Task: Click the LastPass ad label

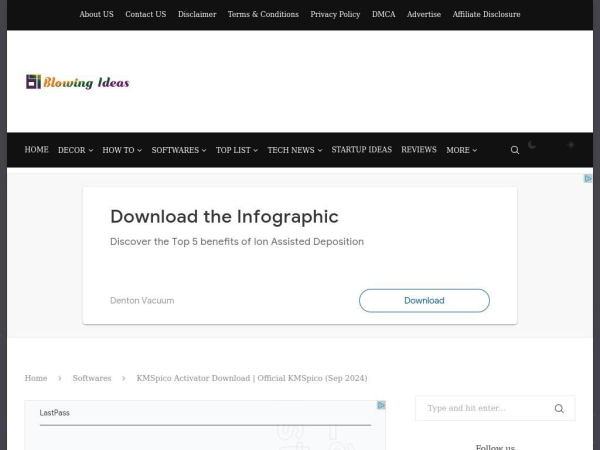Action: click(54, 412)
